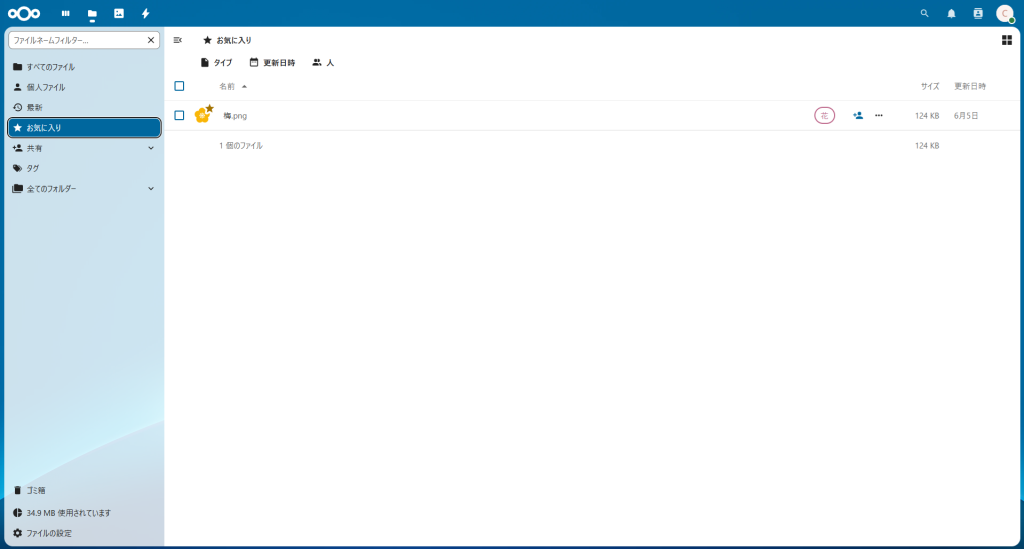Image resolution: width=1024 pixels, height=549 pixels.
Task: Switch to grid view
Action: 1006,40
